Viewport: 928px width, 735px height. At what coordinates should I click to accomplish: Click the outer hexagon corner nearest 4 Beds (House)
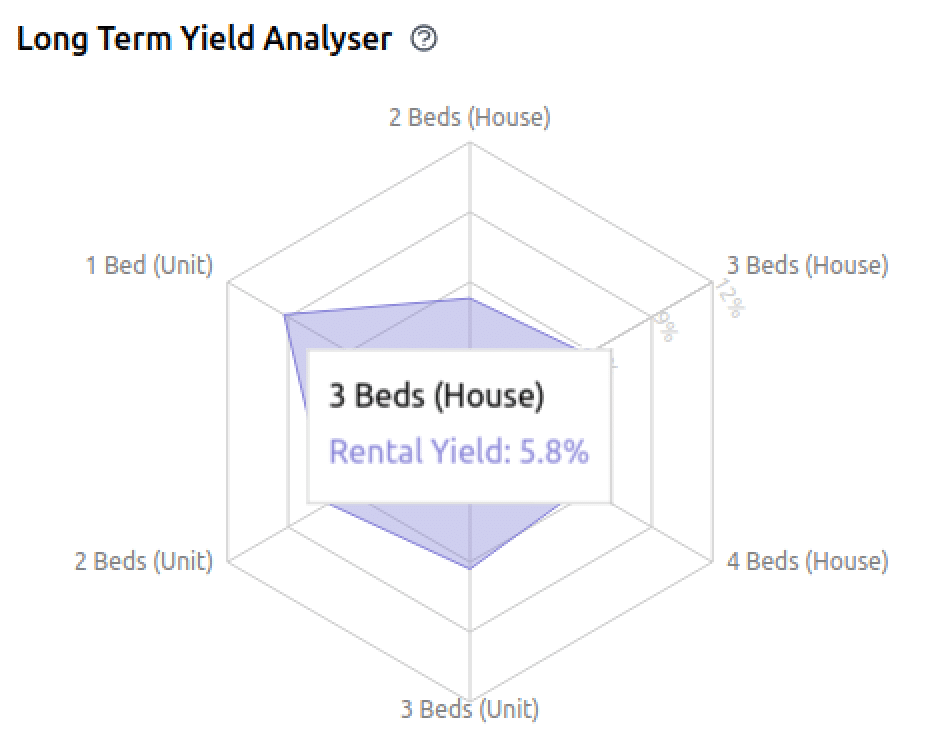point(713,560)
